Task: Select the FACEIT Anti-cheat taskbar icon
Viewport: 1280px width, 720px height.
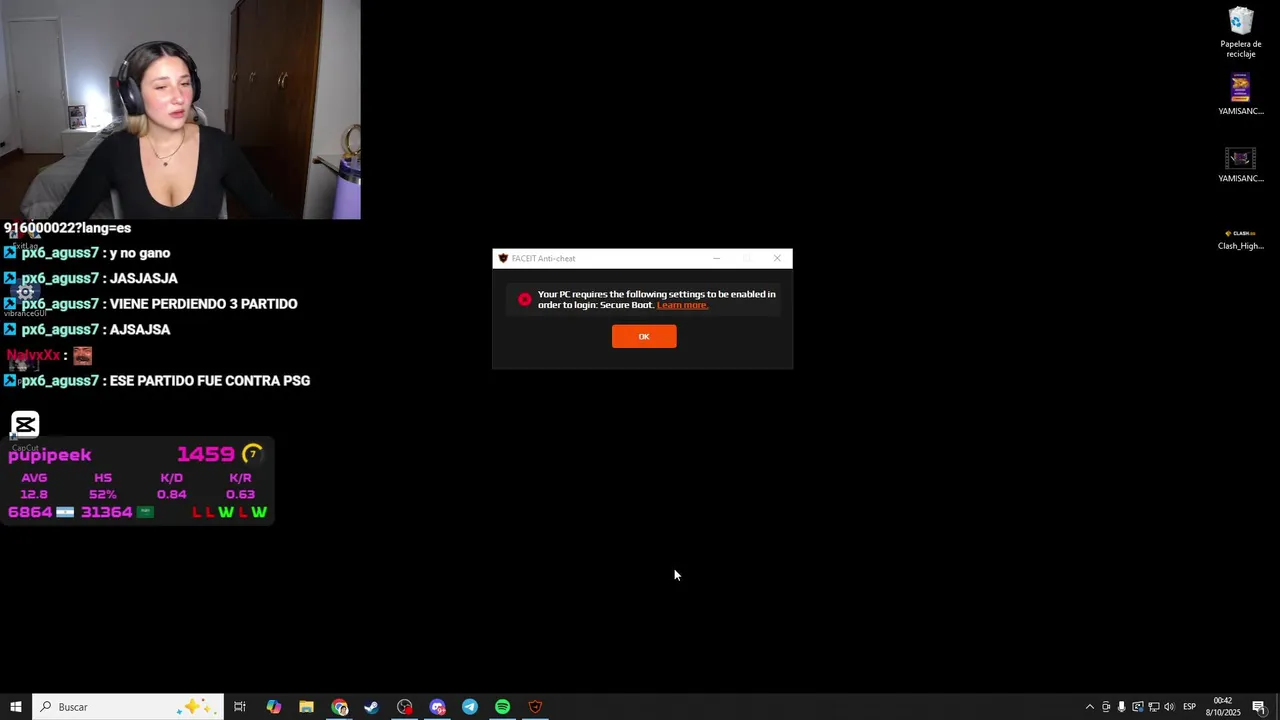Action: (535, 707)
